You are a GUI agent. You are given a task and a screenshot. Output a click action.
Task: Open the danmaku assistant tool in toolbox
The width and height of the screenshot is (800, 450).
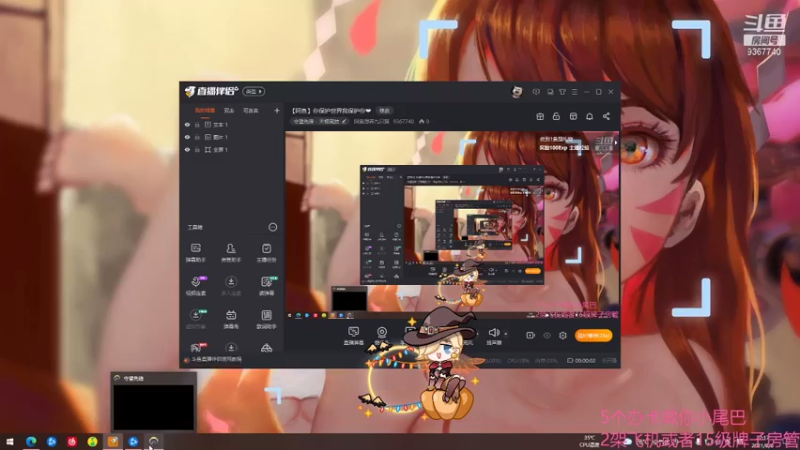195,253
